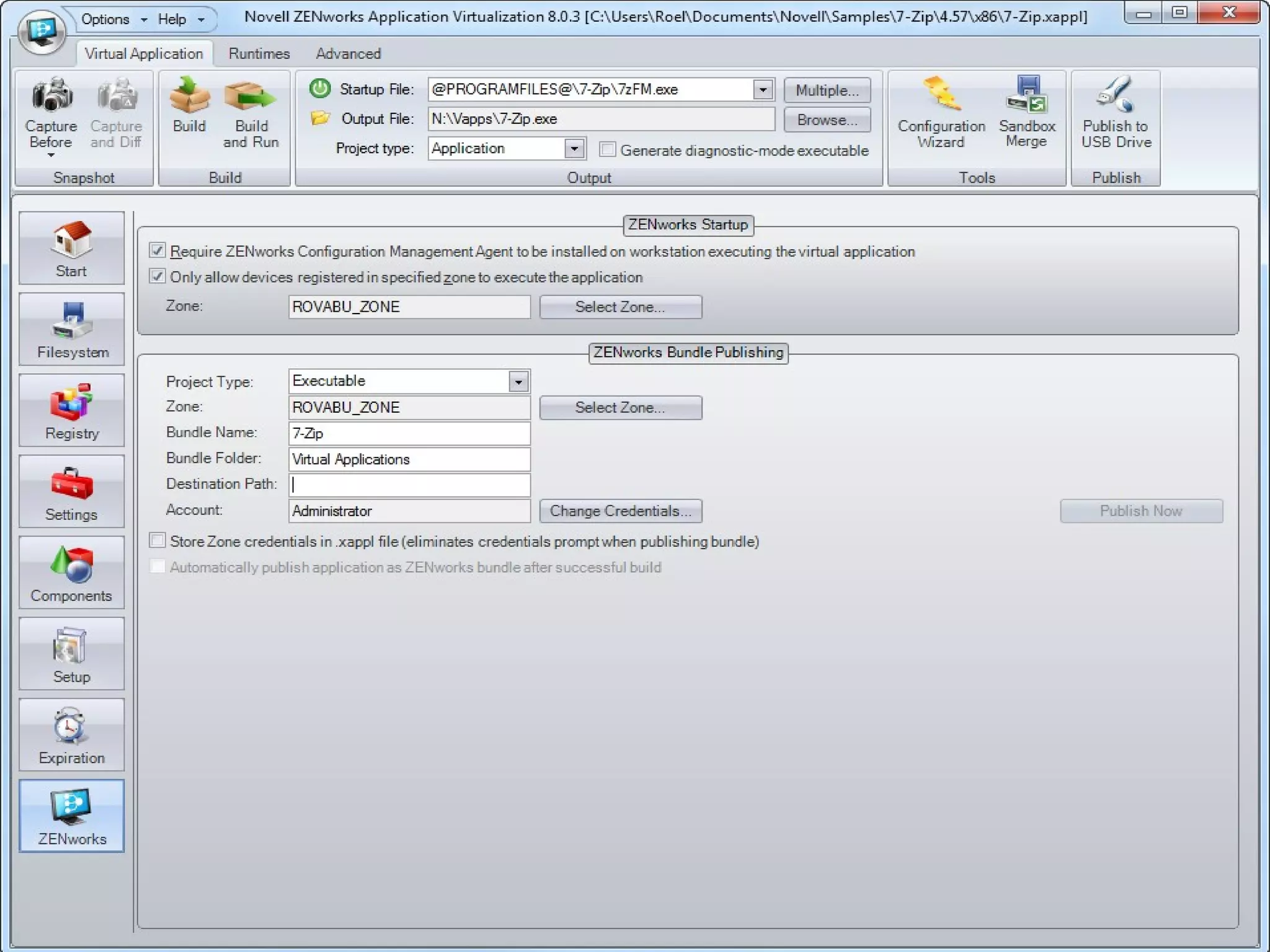The image size is (1270, 952).
Task: Click the Change Credentials... button
Action: [x=620, y=511]
